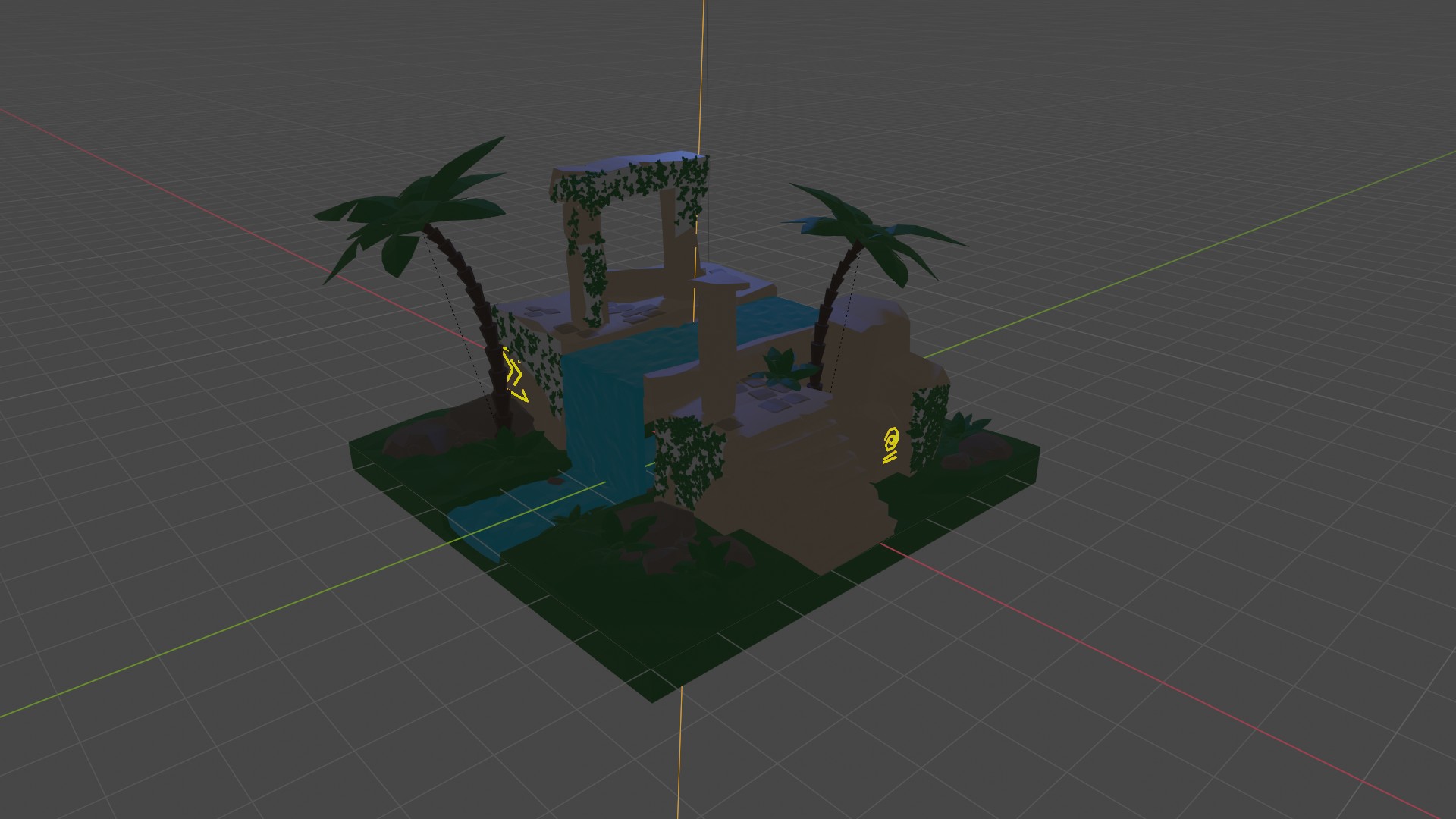Click the small plant on the stone ledge
The image size is (1456, 819).
pyautogui.click(x=781, y=366)
